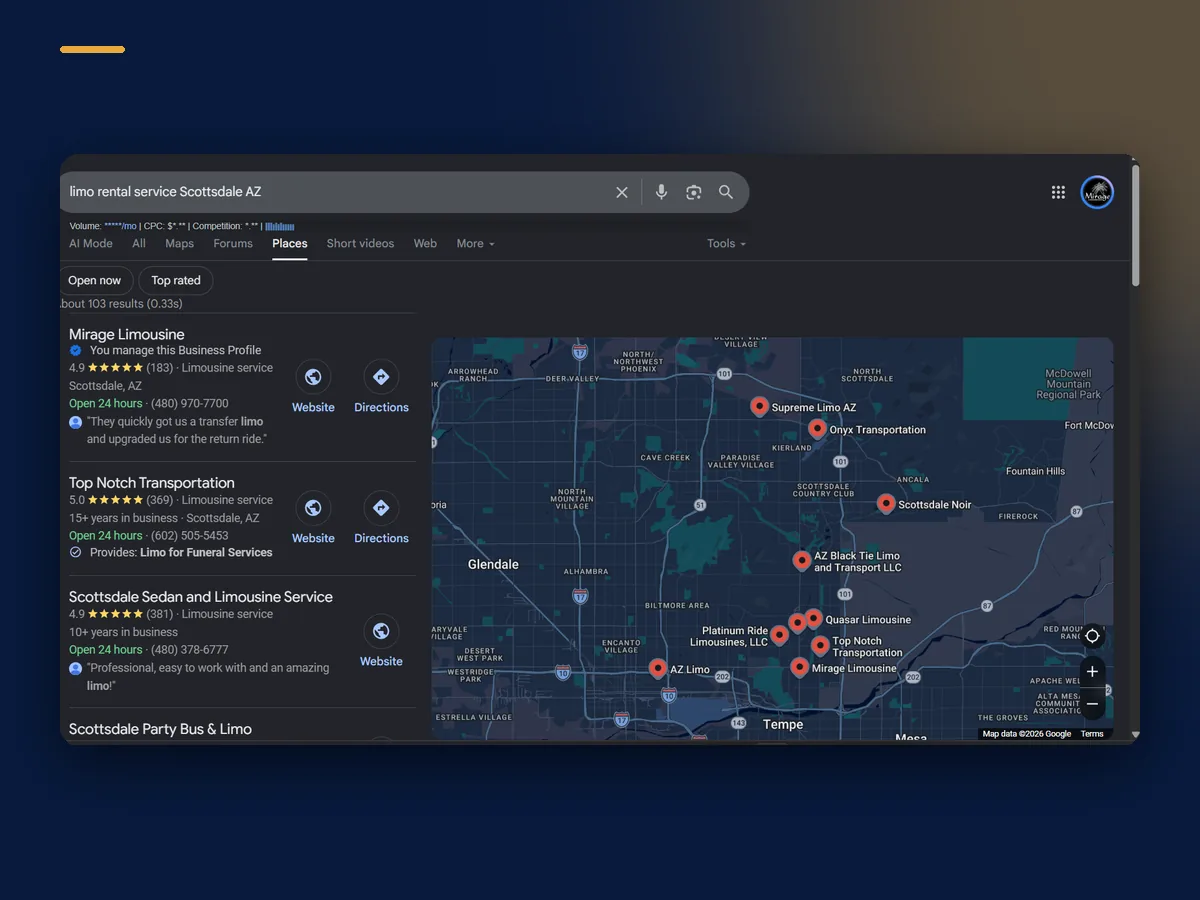Select the AZ Black Tie Limo map pin
1200x900 pixels.
[802, 560]
